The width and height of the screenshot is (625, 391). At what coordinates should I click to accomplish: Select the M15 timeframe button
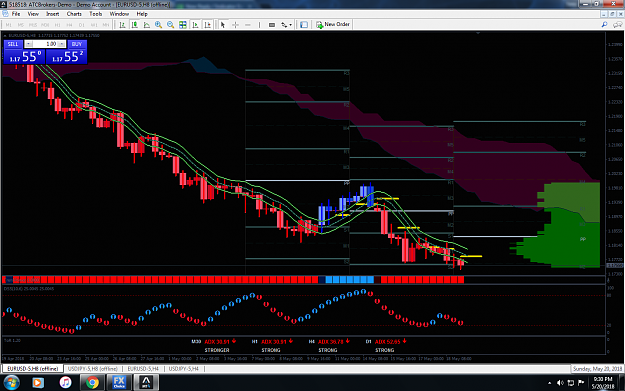point(33,25)
